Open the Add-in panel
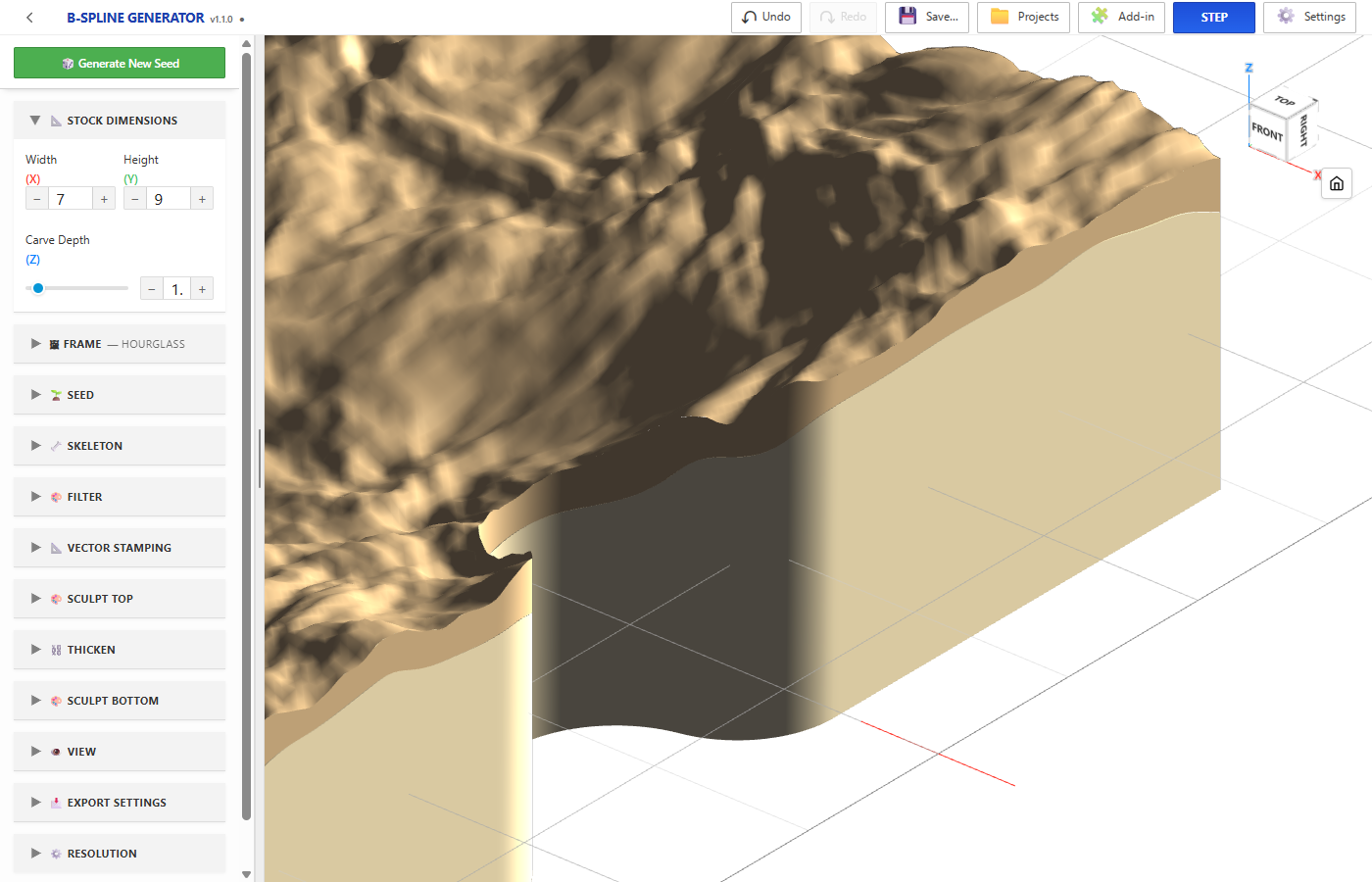The width and height of the screenshot is (1372, 882). pos(1121,17)
